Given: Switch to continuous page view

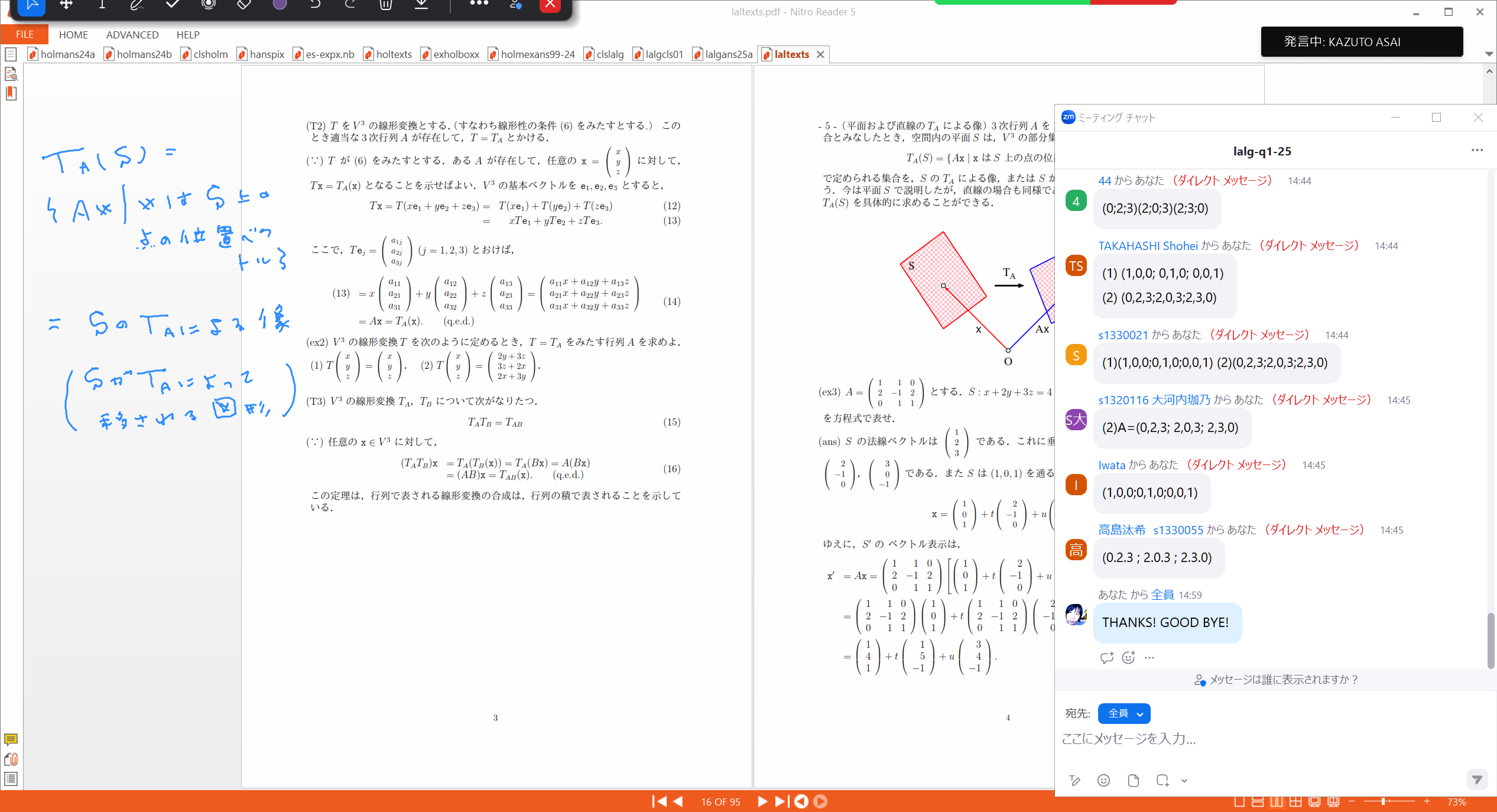Looking at the screenshot, I should [x=1258, y=802].
